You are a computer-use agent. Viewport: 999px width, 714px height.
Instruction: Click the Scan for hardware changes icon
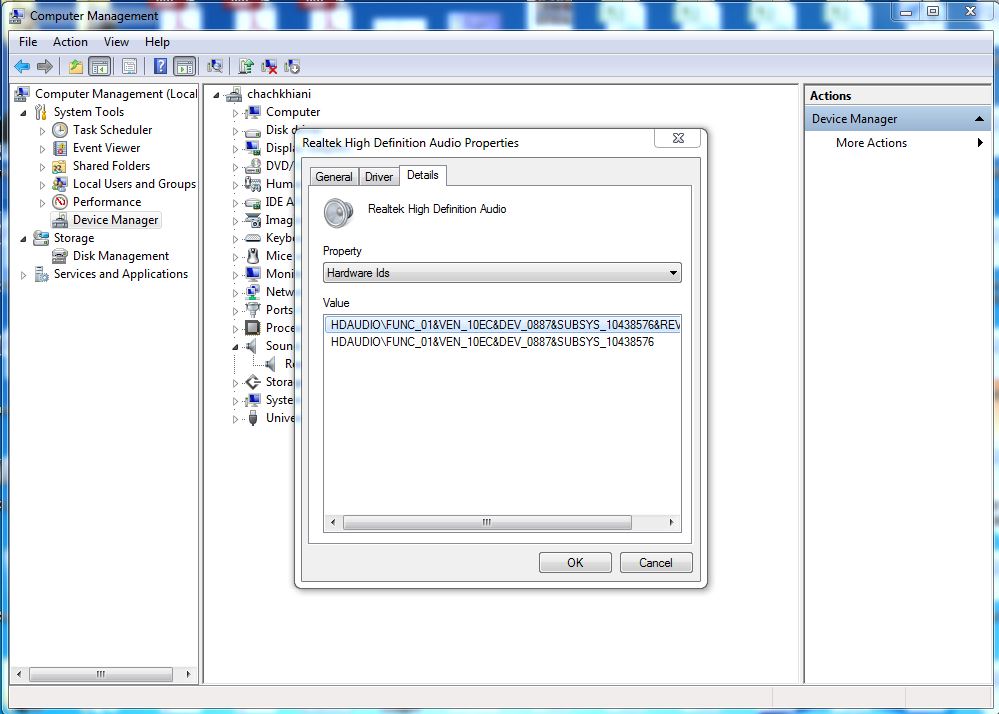click(215, 66)
